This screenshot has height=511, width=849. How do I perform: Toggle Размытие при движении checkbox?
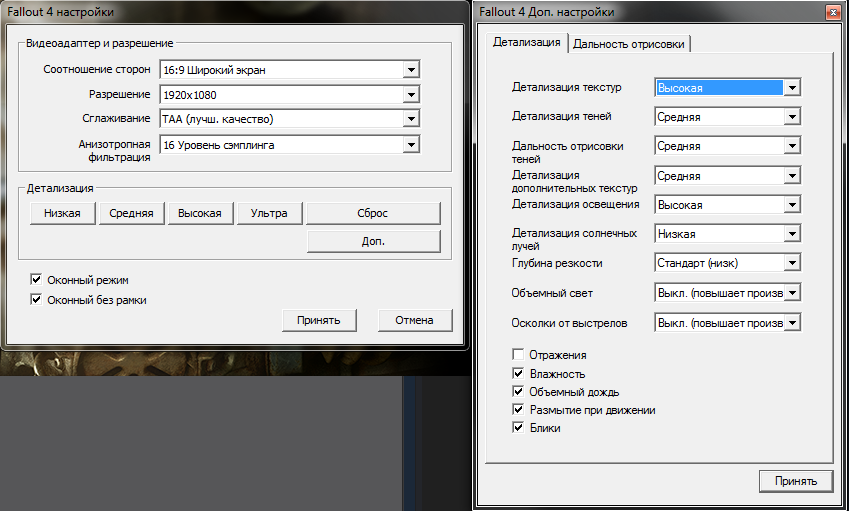(x=518, y=409)
